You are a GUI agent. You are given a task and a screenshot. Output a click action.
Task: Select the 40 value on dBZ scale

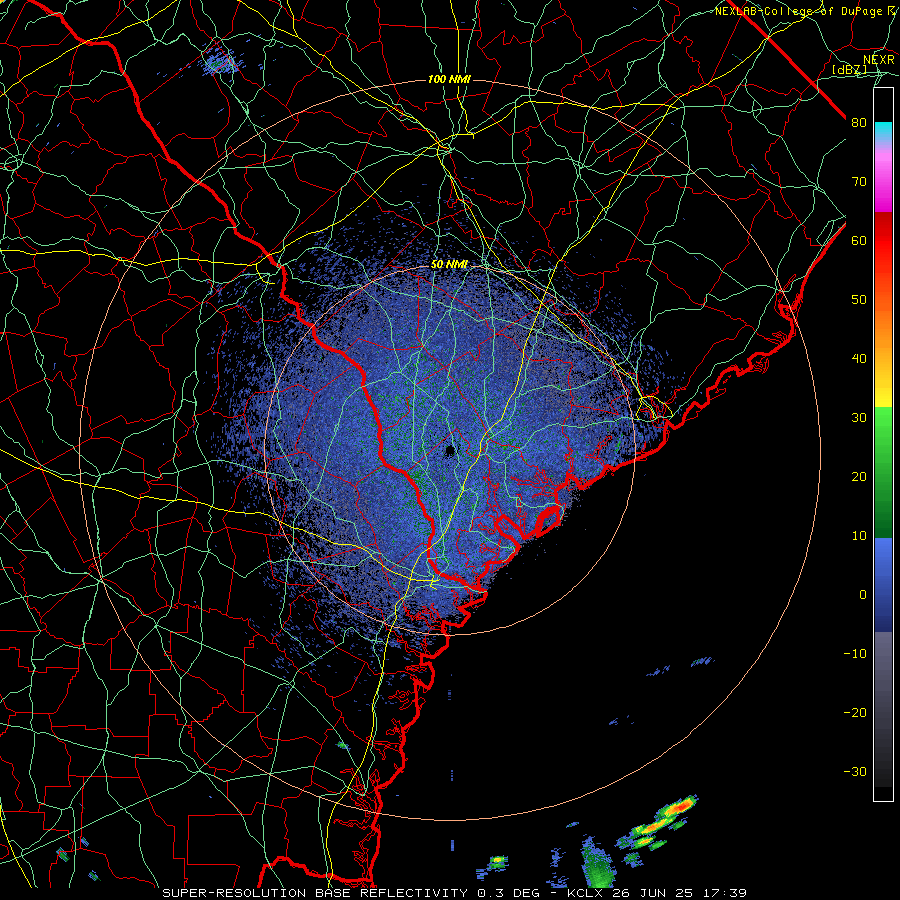[x=859, y=359]
